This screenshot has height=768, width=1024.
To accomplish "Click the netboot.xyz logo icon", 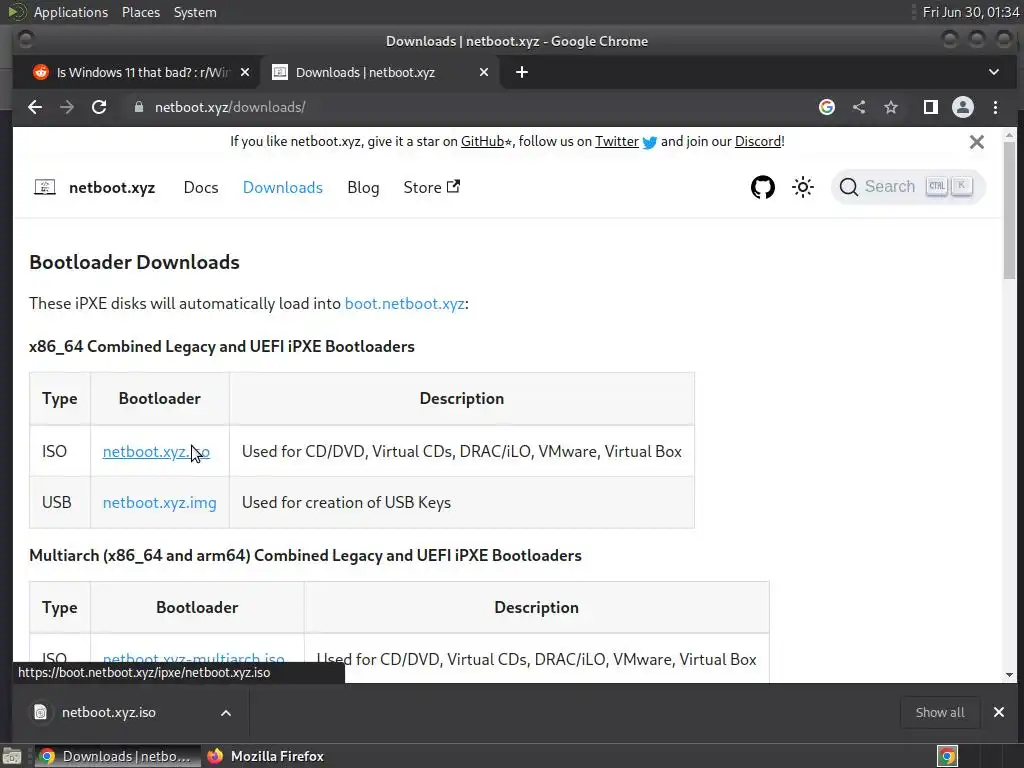I will click(x=44, y=187).
